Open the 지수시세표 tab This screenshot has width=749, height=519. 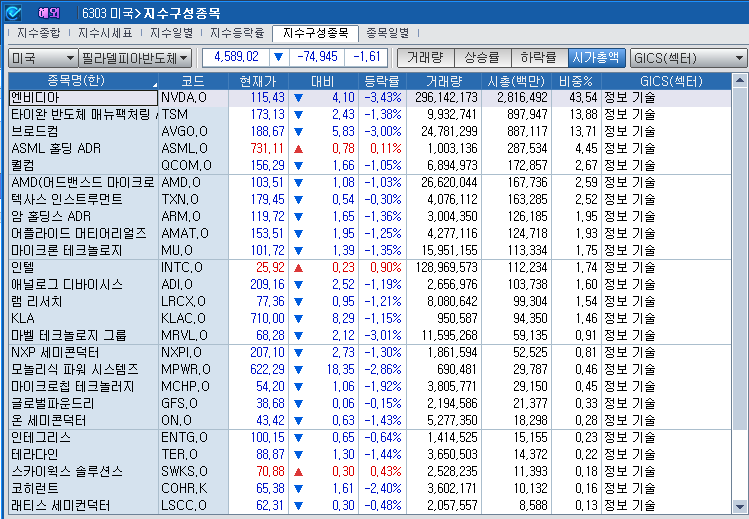pos(105,33)
